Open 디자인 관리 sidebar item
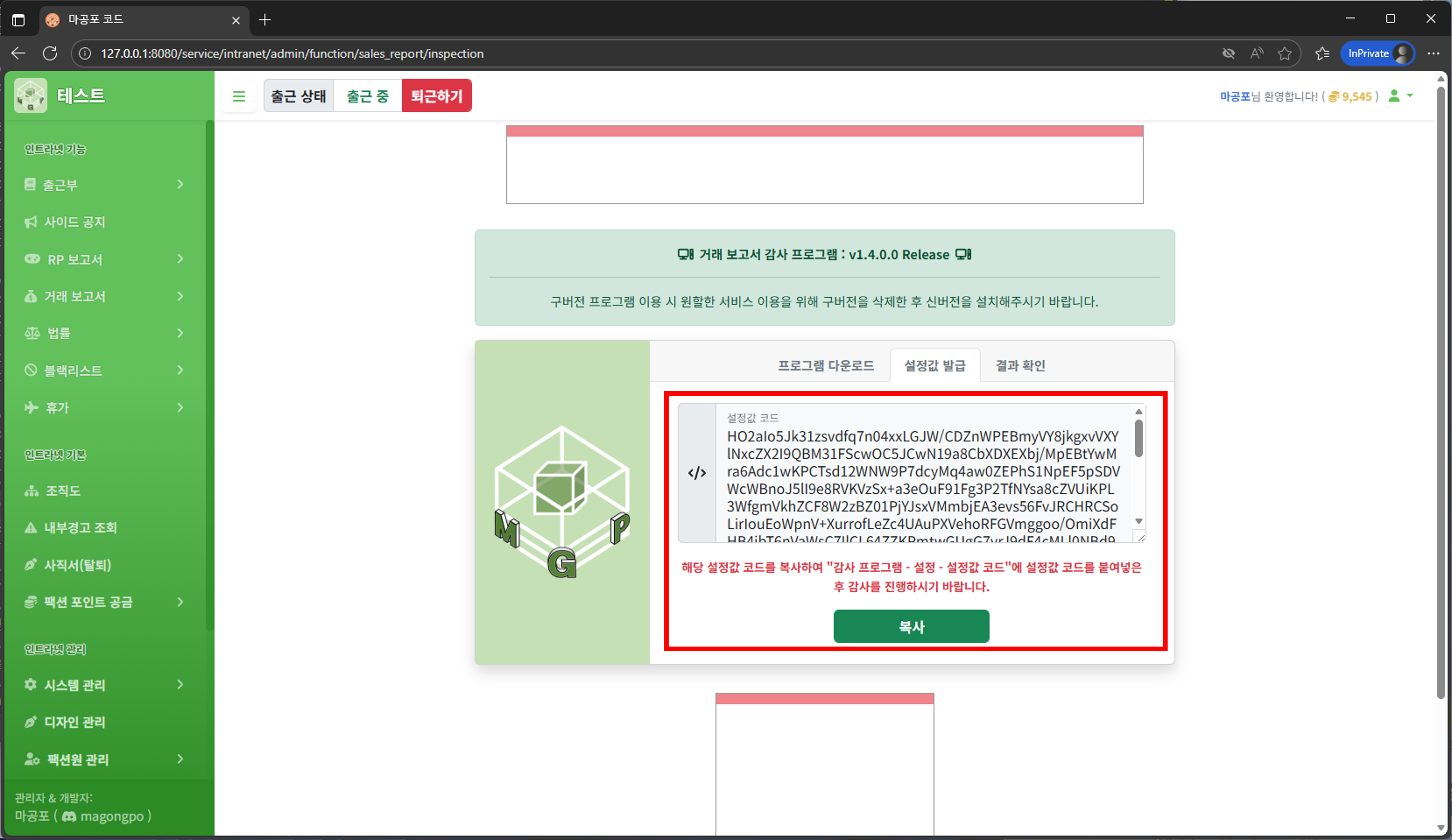Image resolution: width=1452 pixels, height=840 pixels. pyautogui.click(x=74, y=722)
